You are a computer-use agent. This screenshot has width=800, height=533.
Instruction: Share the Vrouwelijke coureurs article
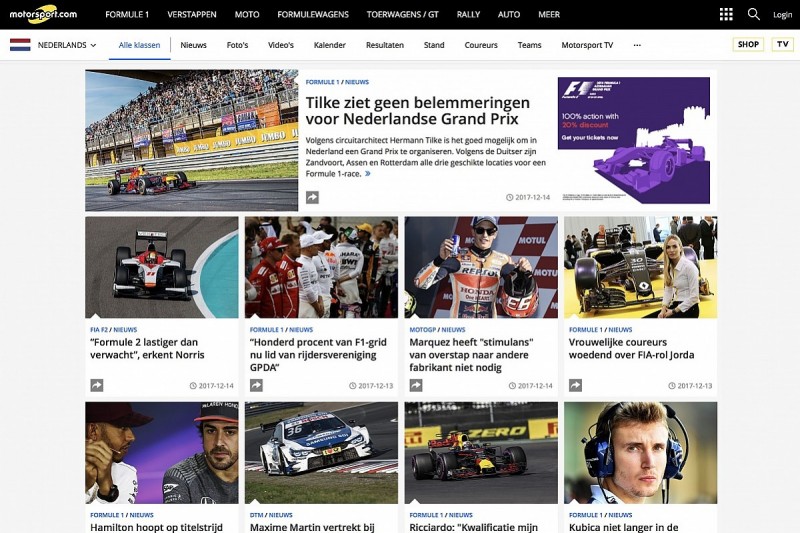tap(576, 386)
